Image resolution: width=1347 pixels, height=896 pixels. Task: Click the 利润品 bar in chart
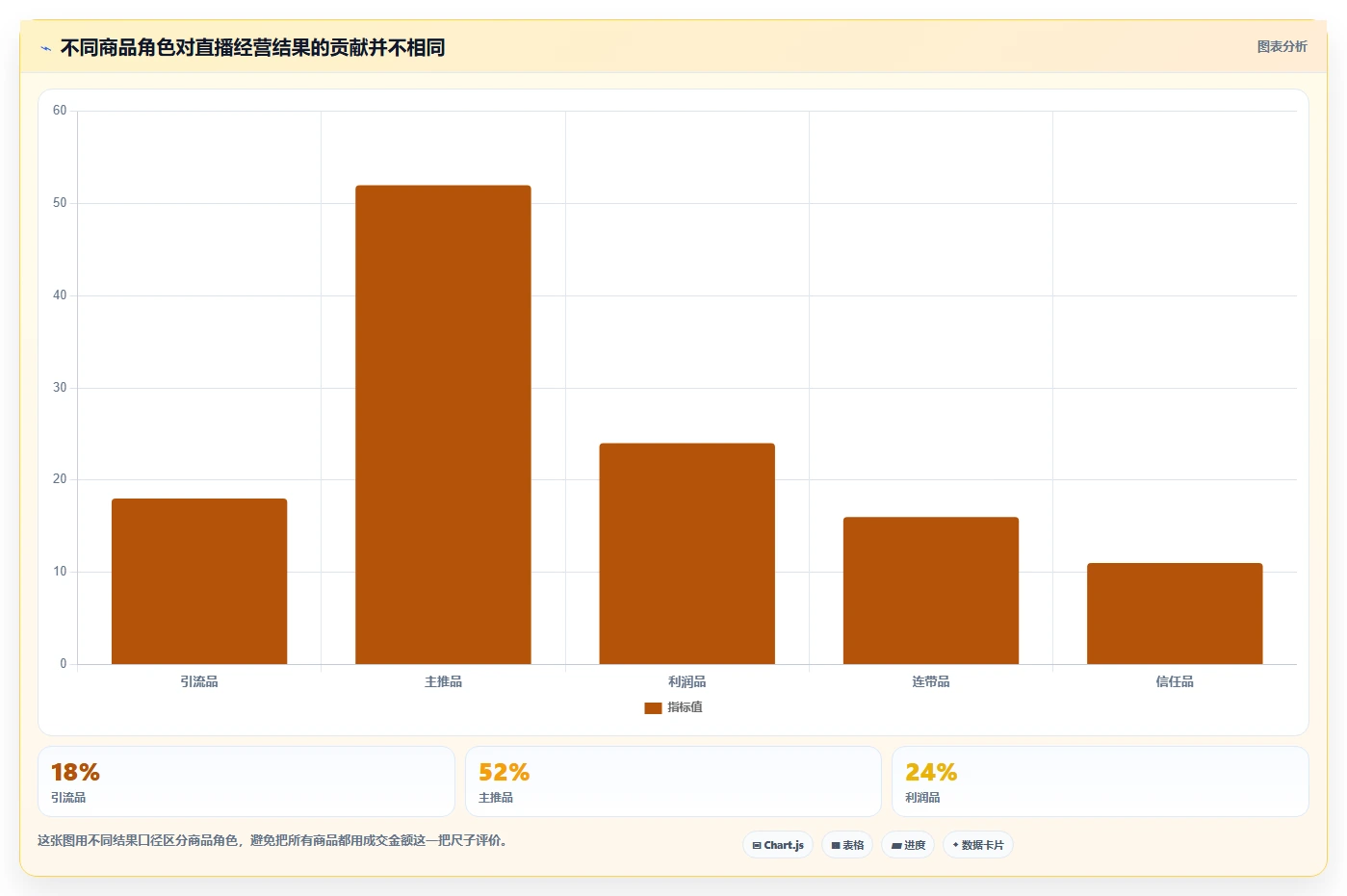coord(686,553)
